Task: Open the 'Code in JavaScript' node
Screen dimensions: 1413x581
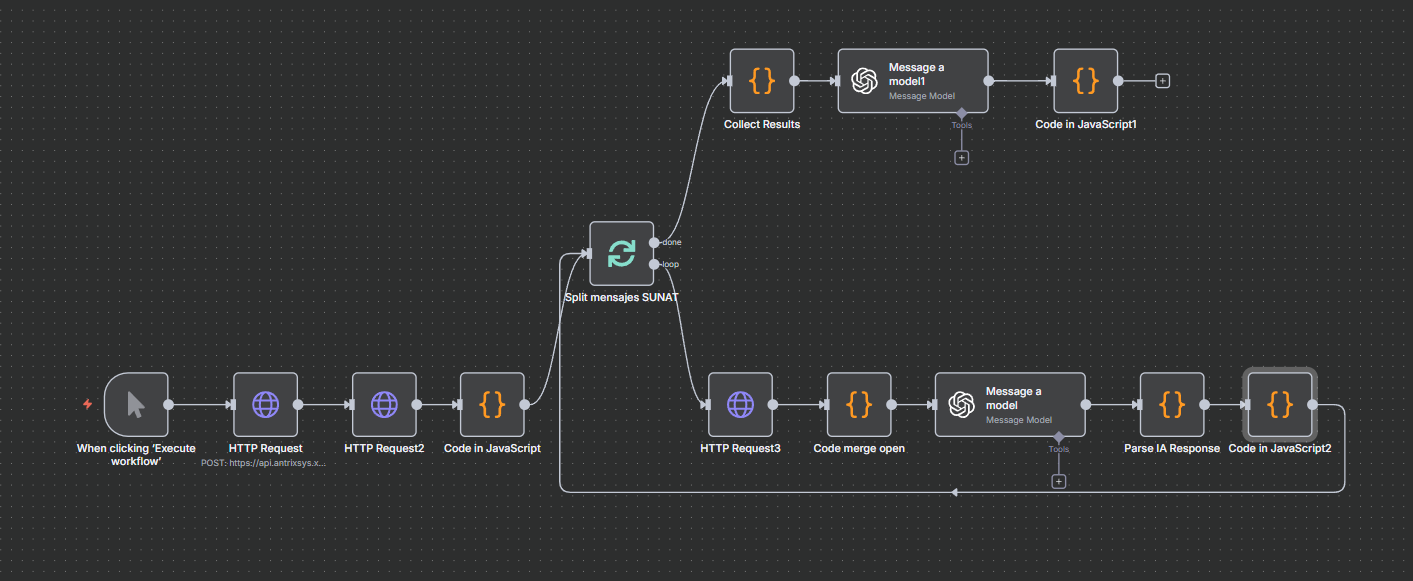Action: click(x=492, y=405)
